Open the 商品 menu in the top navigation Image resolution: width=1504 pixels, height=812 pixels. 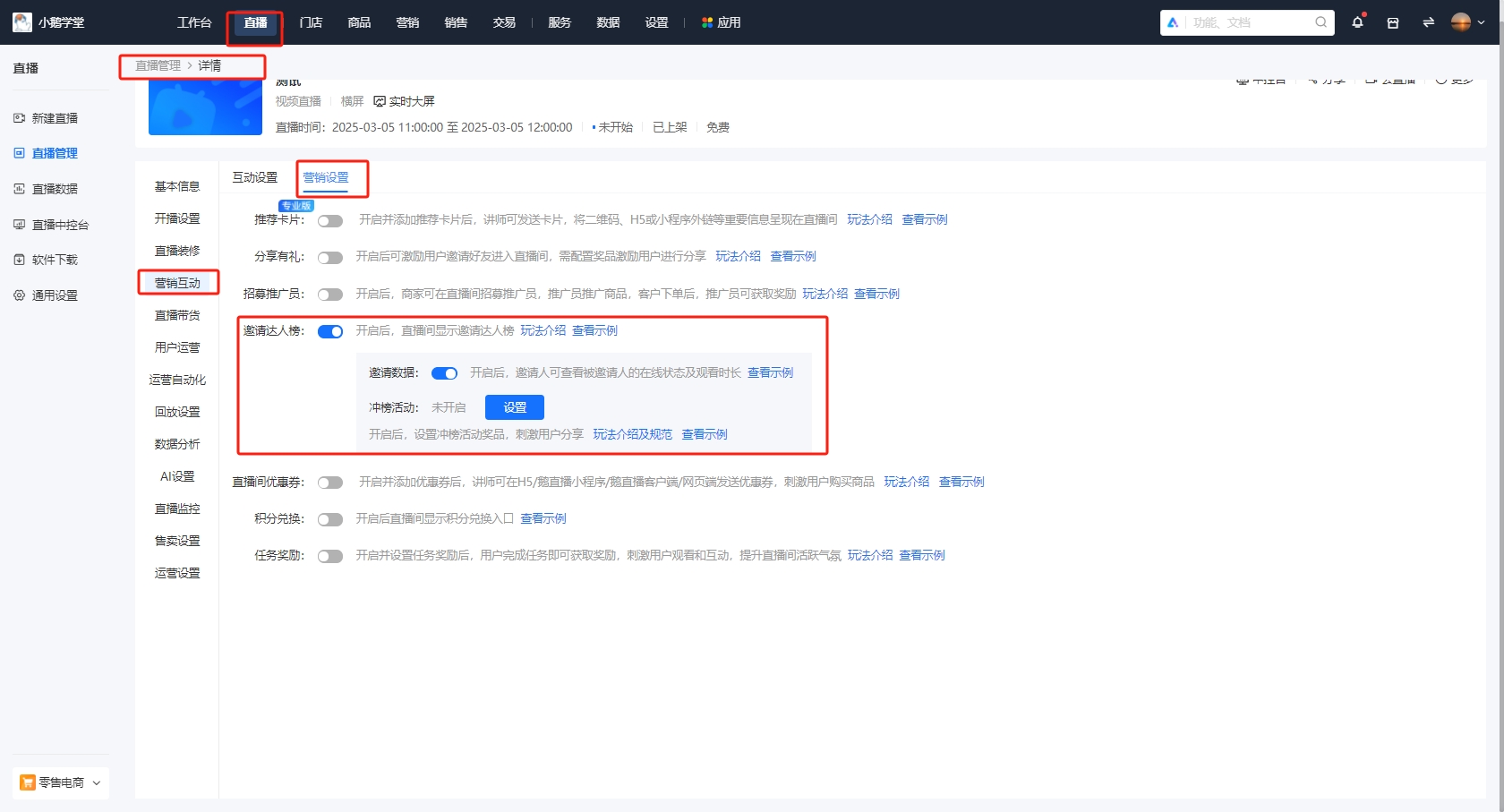(359, 22)
